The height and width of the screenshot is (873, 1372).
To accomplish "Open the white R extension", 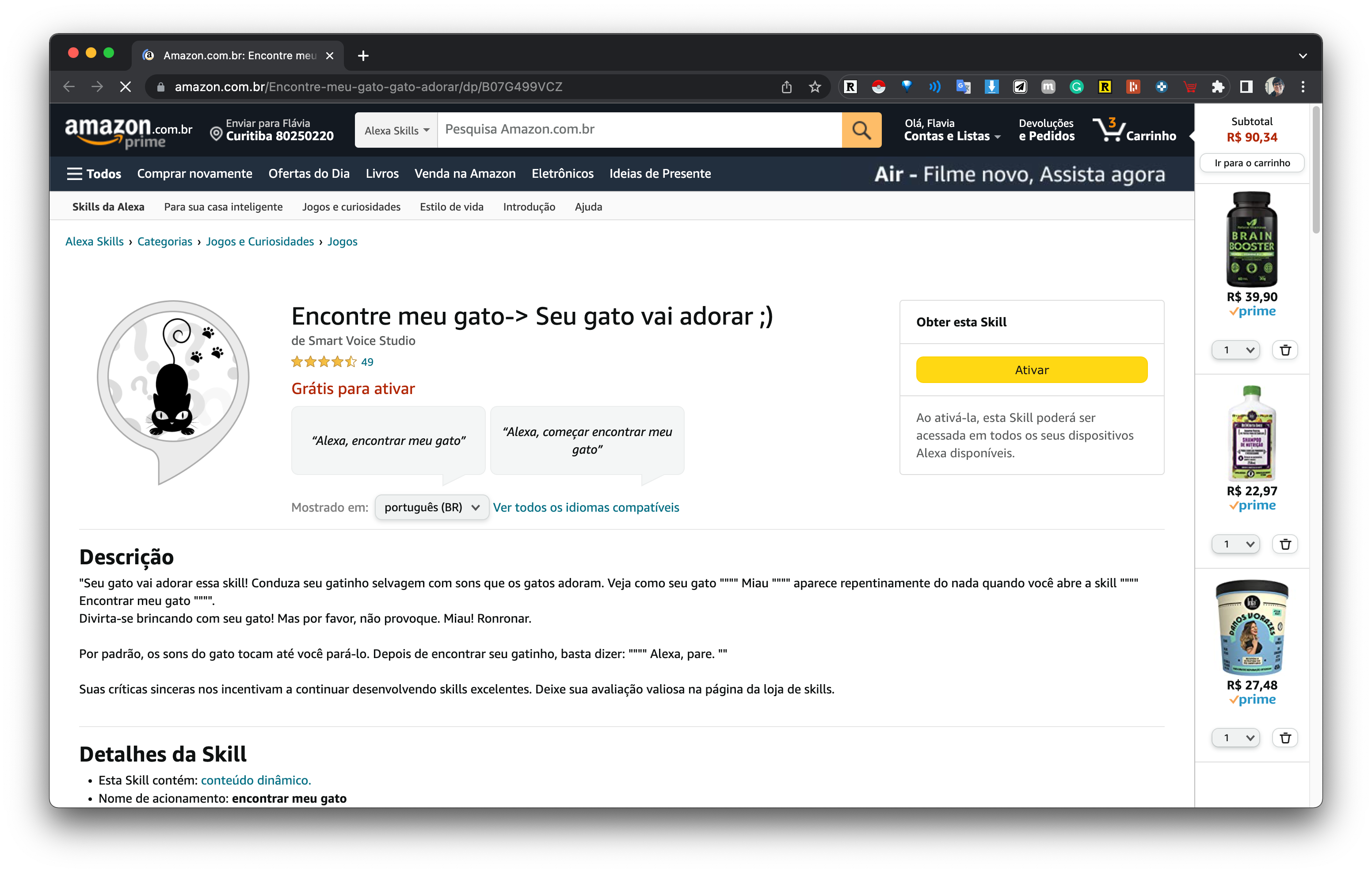I will click(x=850, y=87).
